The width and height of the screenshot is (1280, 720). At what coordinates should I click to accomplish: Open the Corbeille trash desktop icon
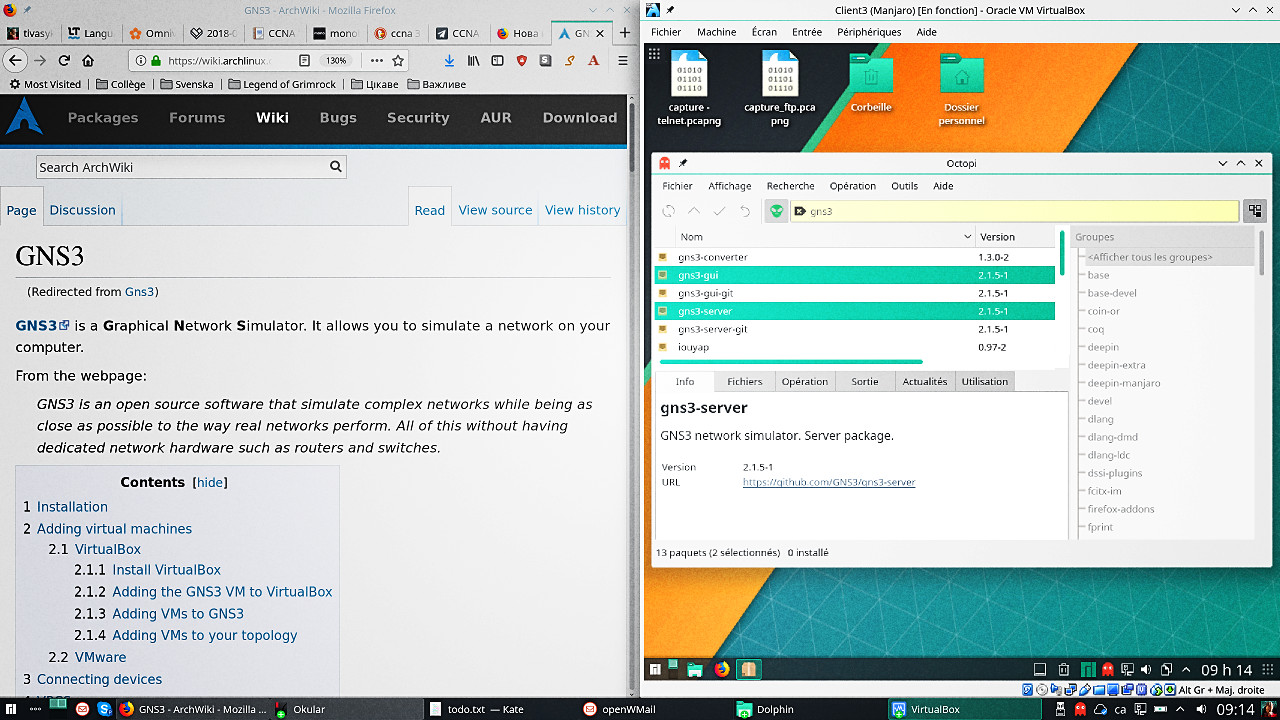point(871,82)
